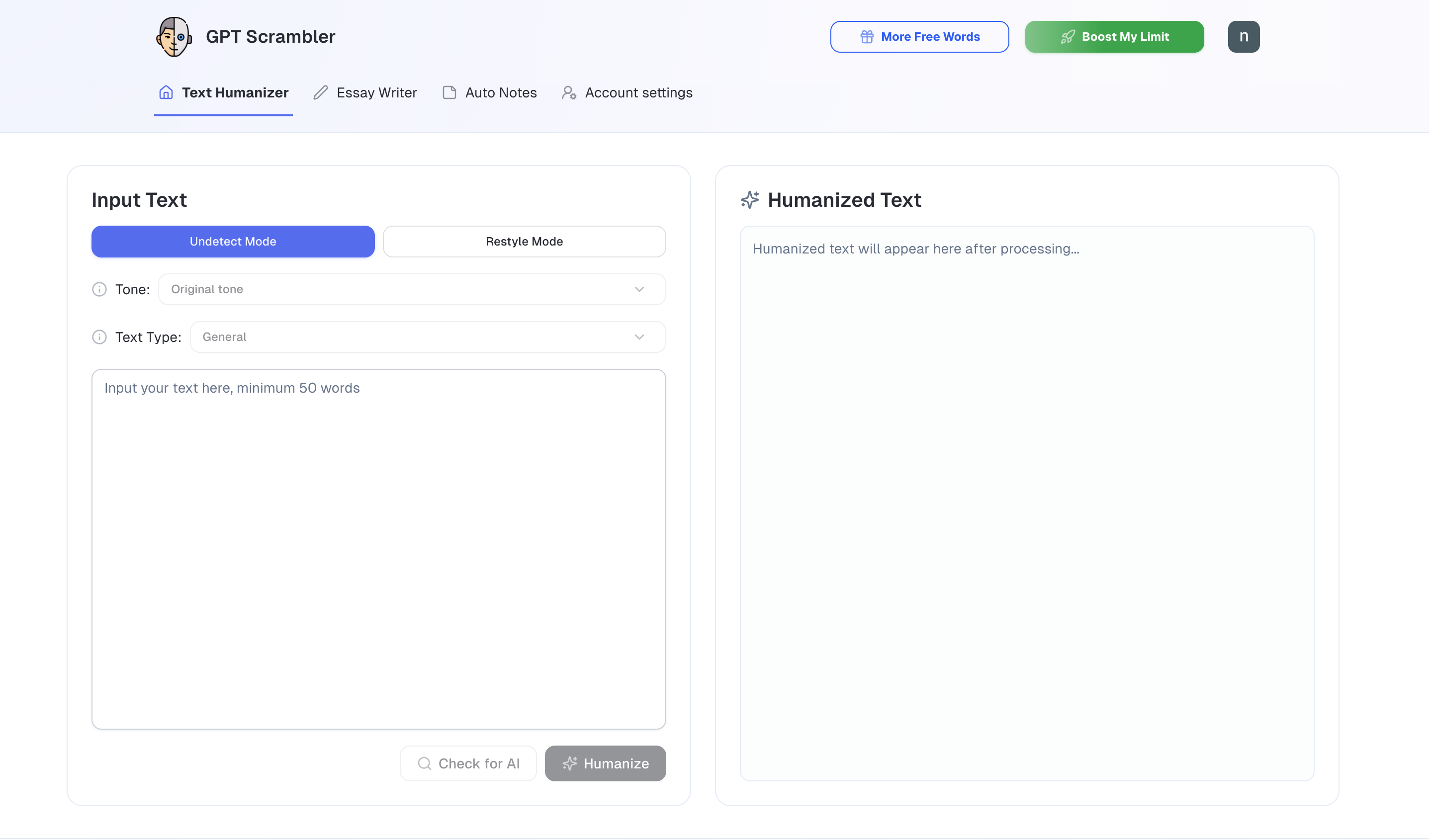
Task: Click the Text Type info icon
Action: point(99,337)
